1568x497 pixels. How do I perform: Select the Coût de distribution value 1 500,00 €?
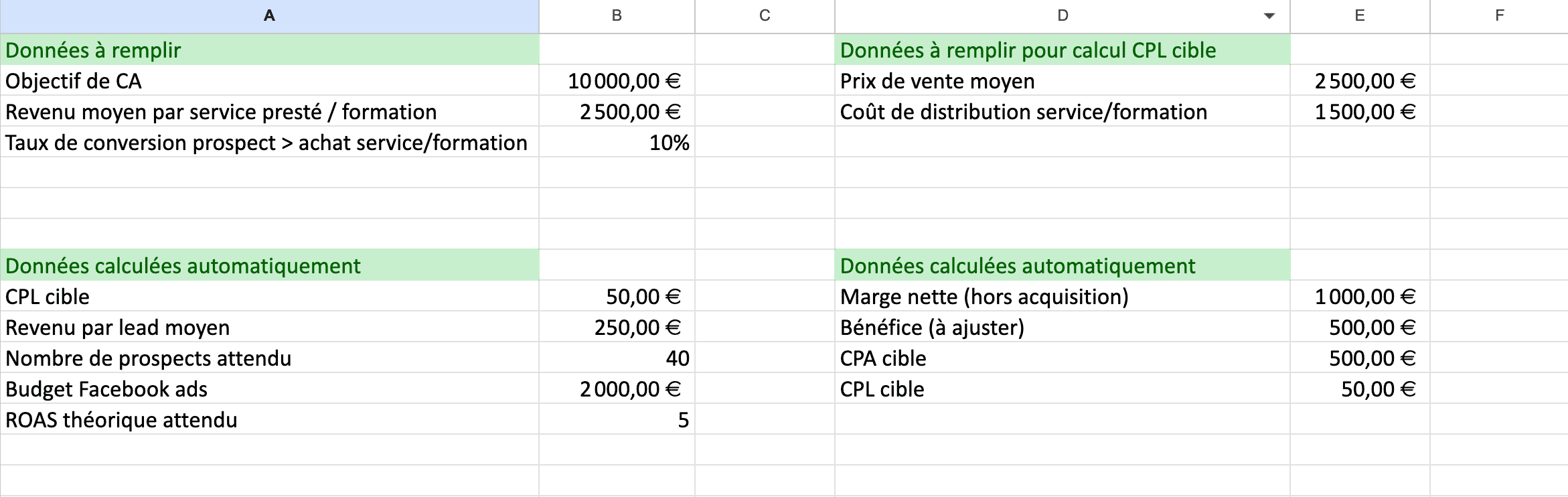point(1359,112)
